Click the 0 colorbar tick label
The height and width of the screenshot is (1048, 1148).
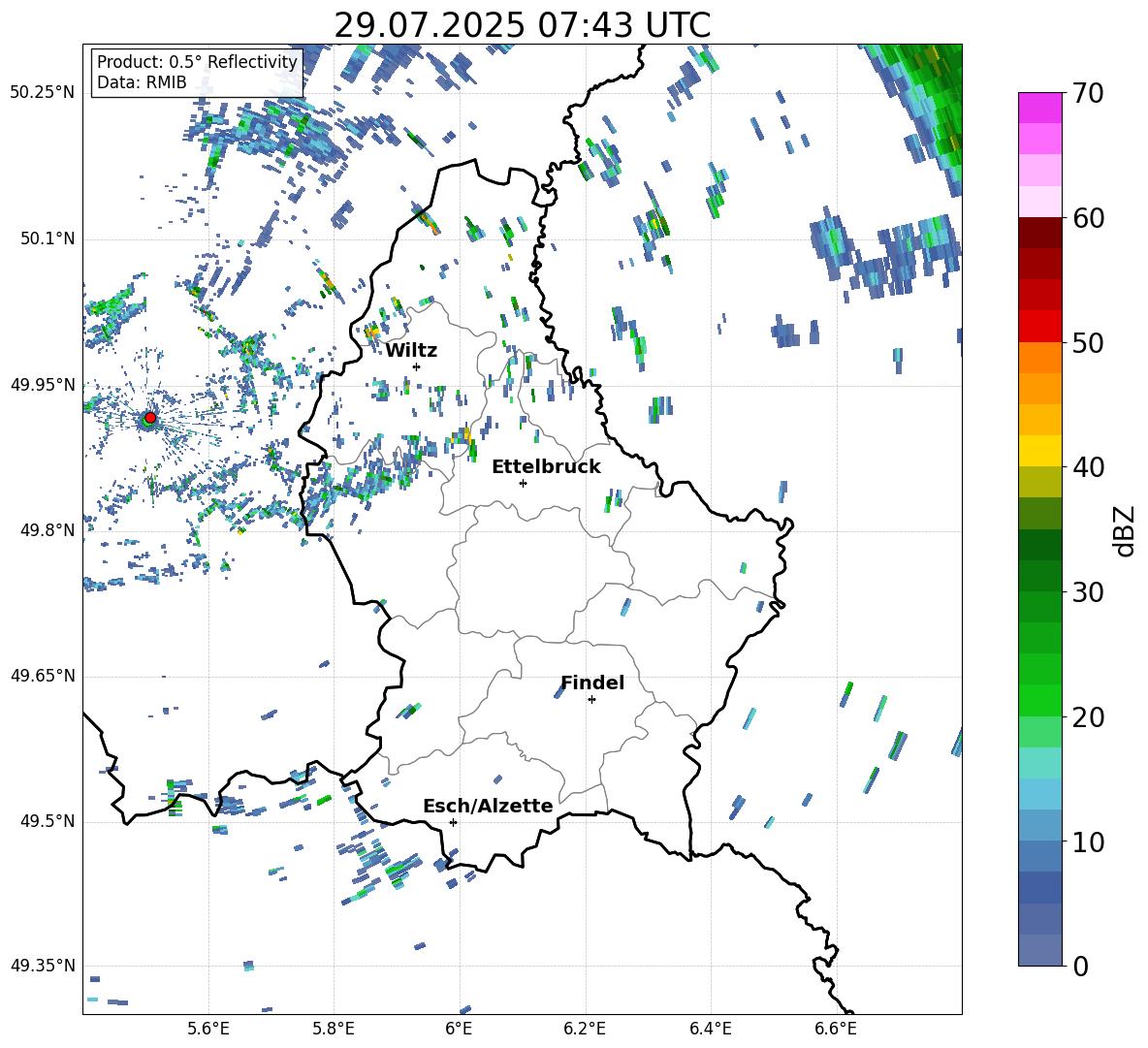point(1080,966)
